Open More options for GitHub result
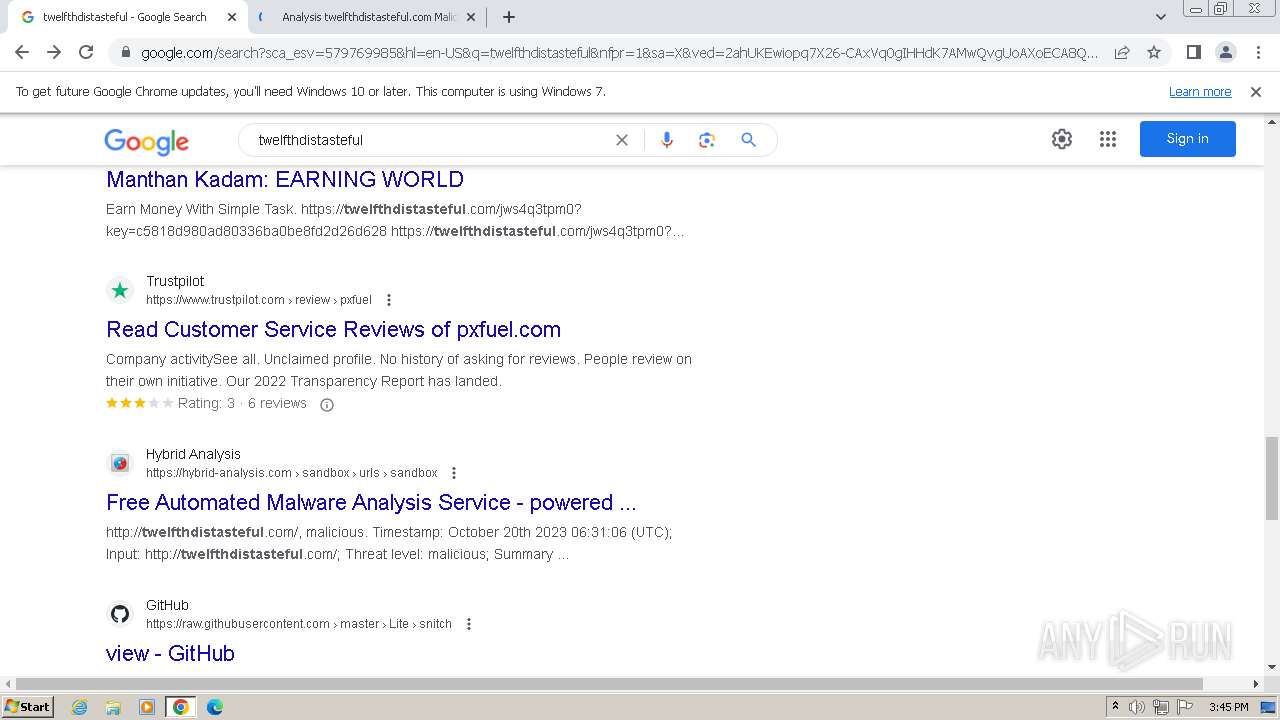Viewport: 1280px width, 720px height. (x=468, y=624)
